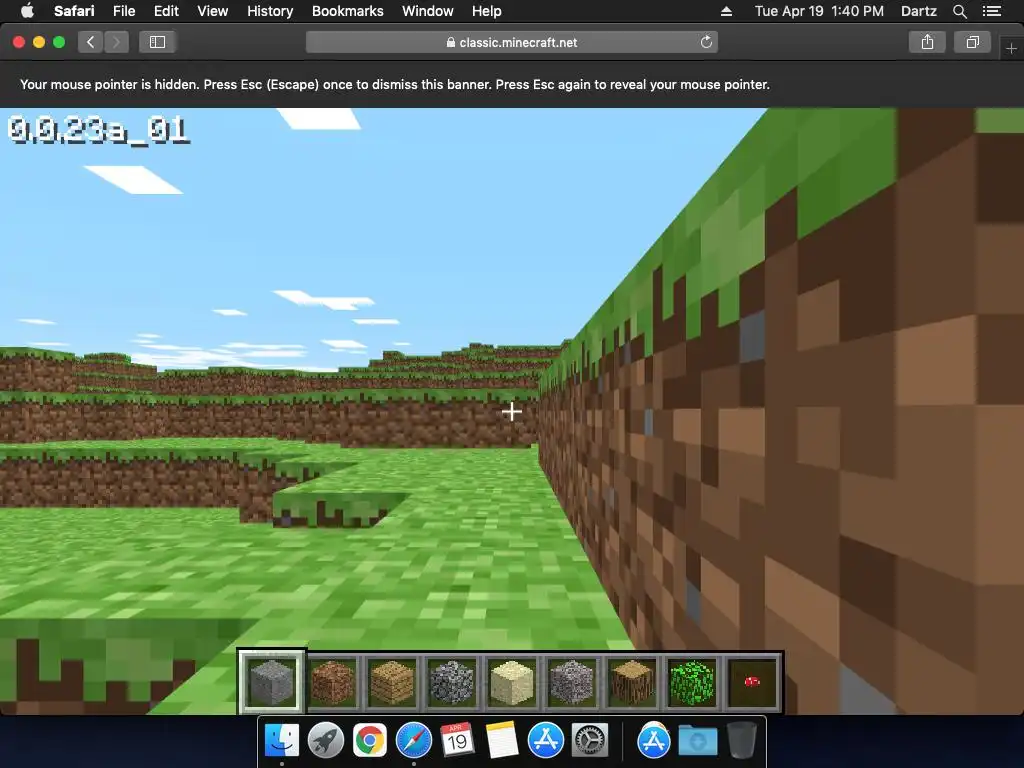Screen dimensions: 1024x768
Task: Open the History menu
Action: click(270, 11)
